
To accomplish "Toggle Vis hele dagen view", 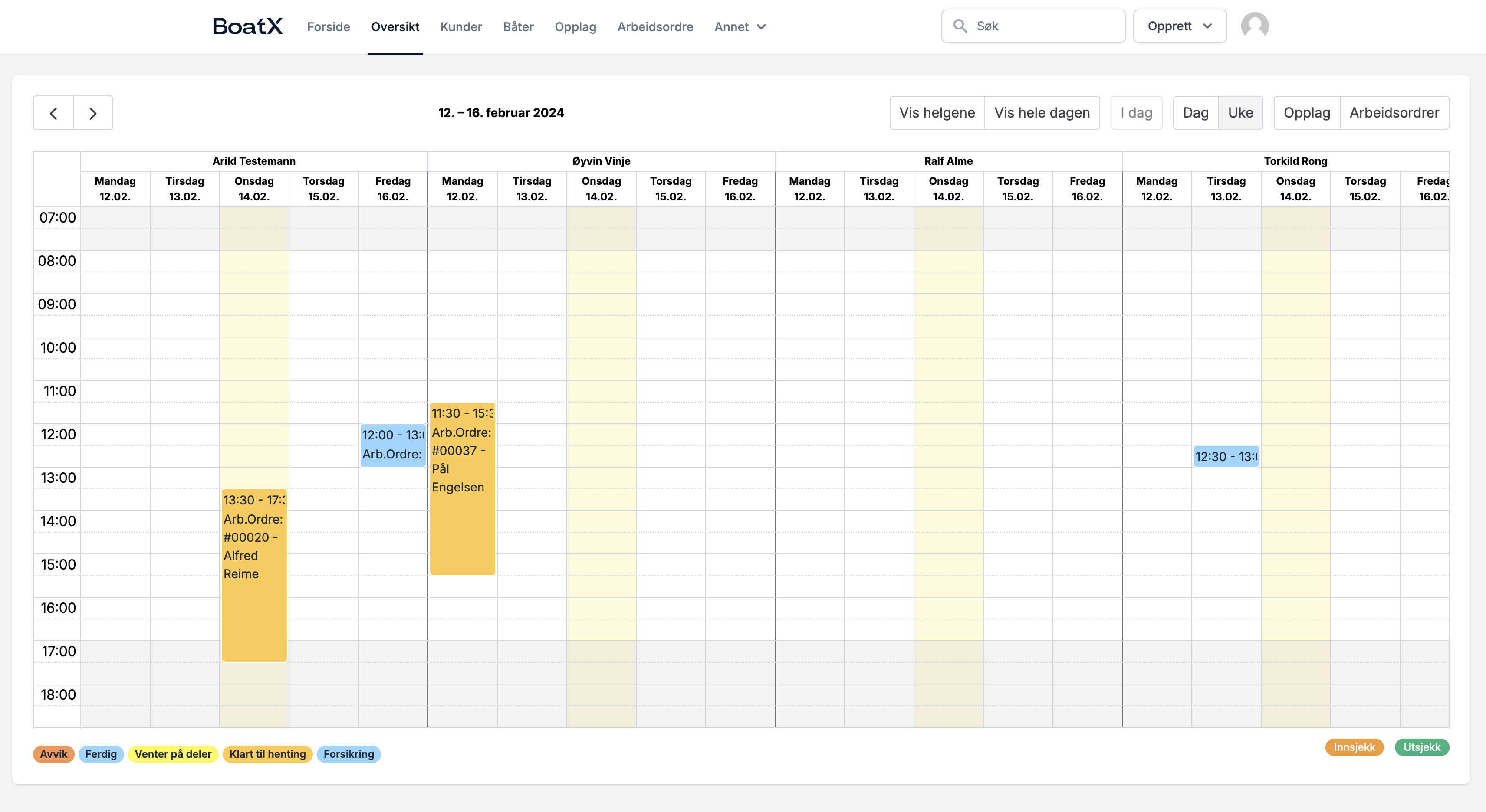I will (1042, 113).
